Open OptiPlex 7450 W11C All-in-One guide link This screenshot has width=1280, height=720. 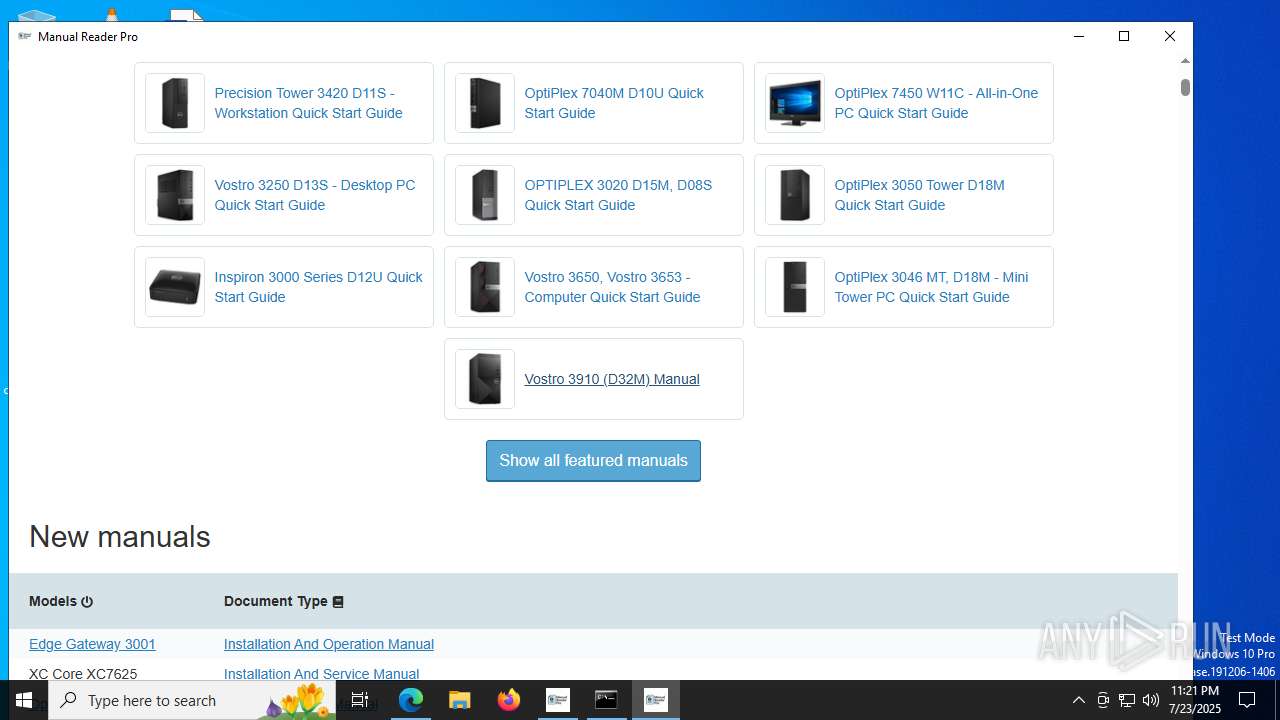click(x=936, y=103)
